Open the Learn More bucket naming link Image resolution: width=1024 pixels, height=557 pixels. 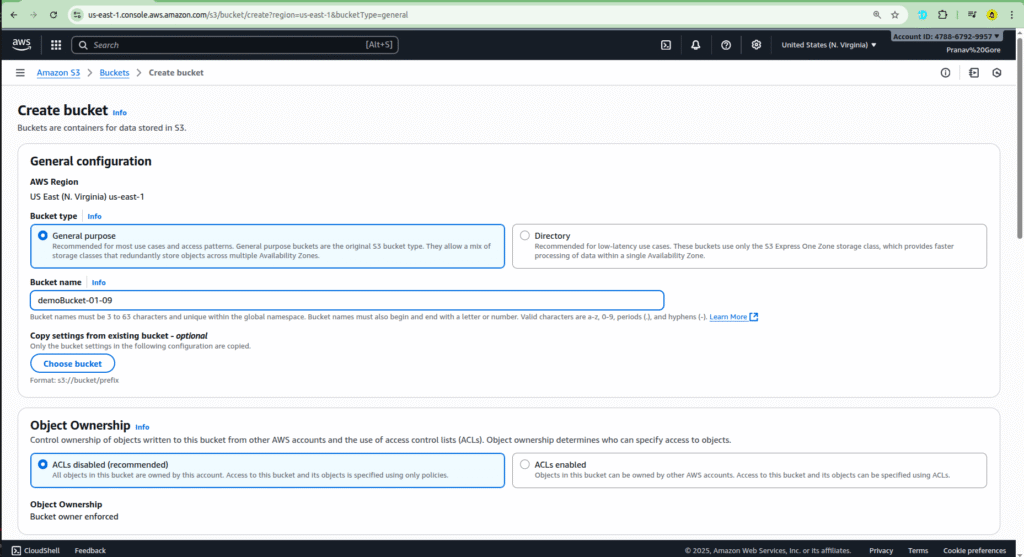coord(728,317)
